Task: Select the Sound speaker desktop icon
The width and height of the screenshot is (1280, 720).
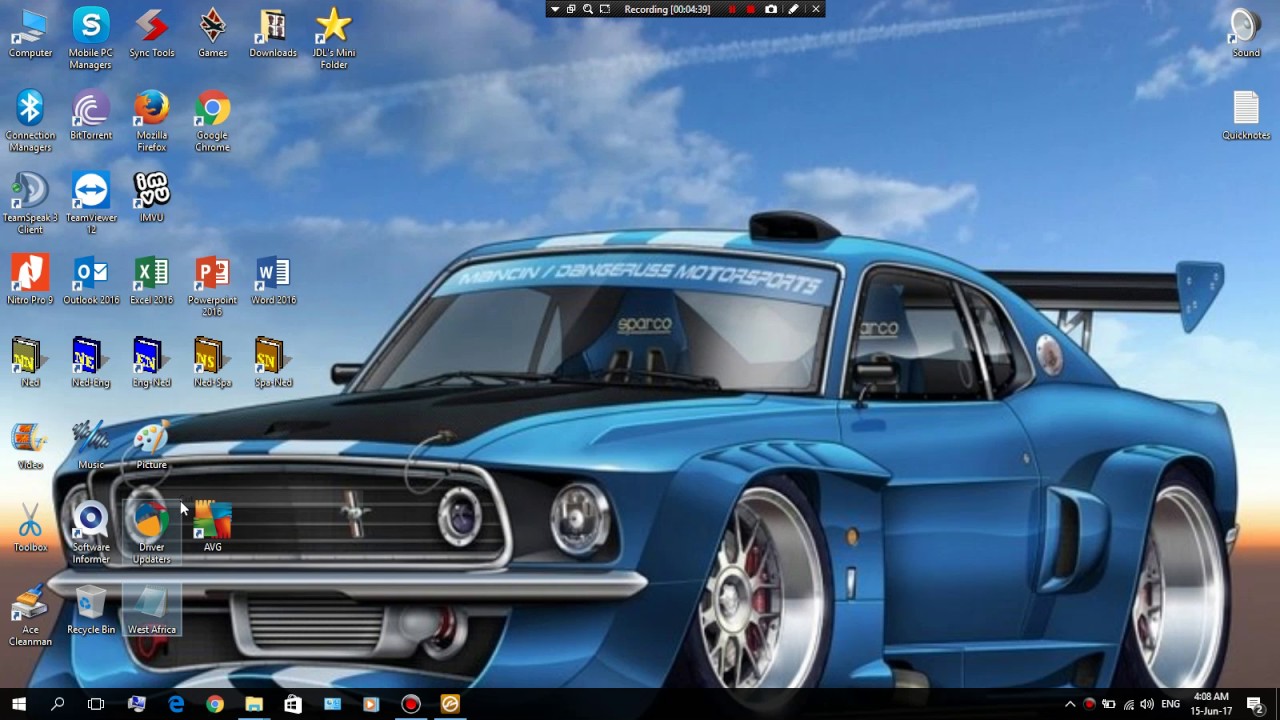Action: pyautogui.click(x=1246, y=33)
